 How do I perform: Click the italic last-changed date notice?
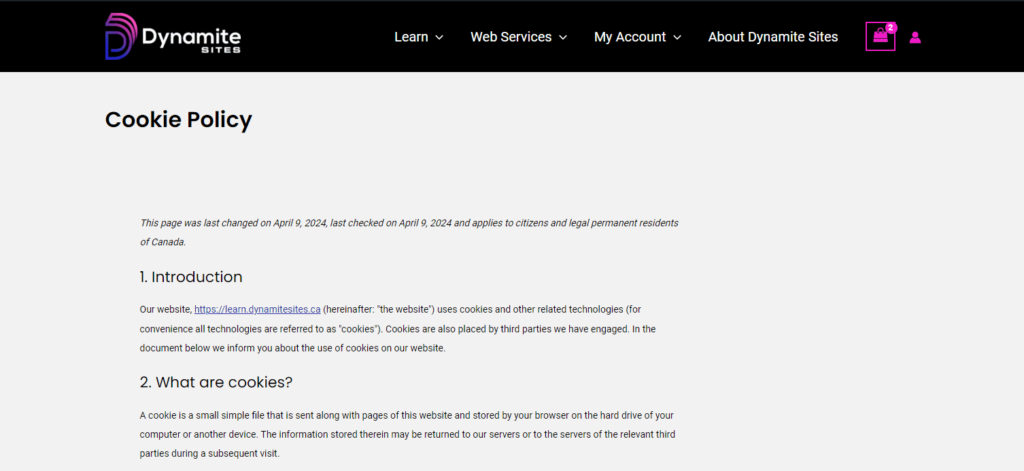[x=408, y=223]
